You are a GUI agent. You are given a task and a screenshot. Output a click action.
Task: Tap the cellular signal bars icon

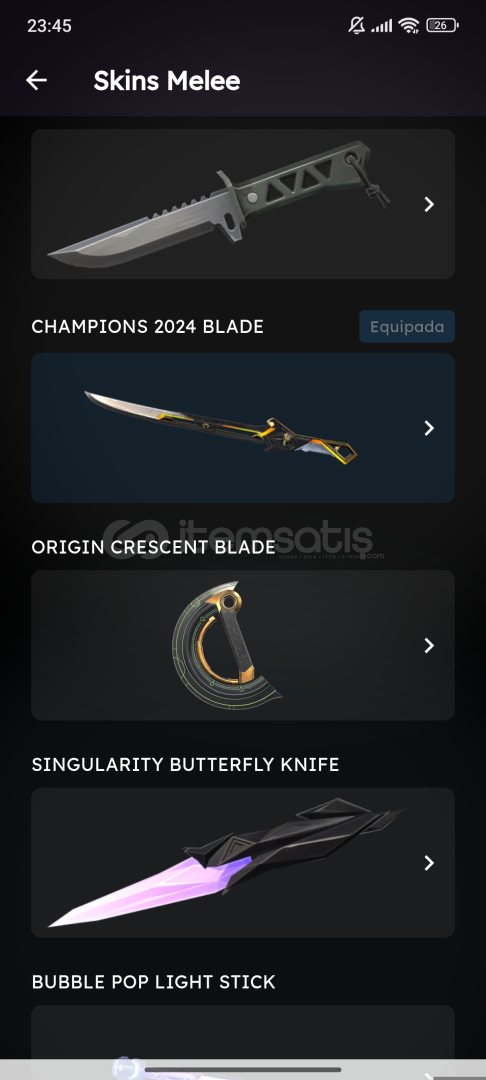[x=381, y=26]
